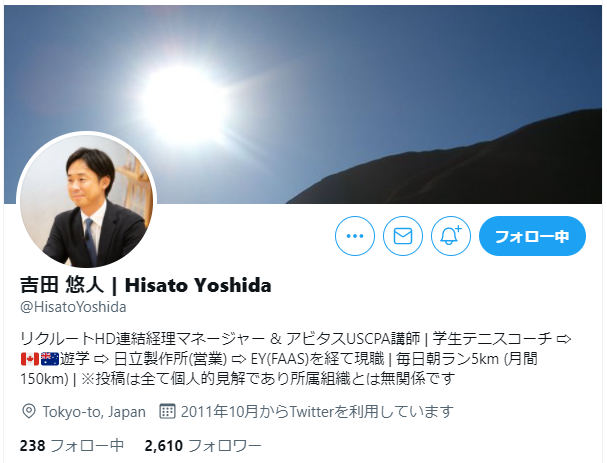The image size is (607, 463).
Task: Click the 238 フォロー中 following count
Action: [x=72, y=446]
